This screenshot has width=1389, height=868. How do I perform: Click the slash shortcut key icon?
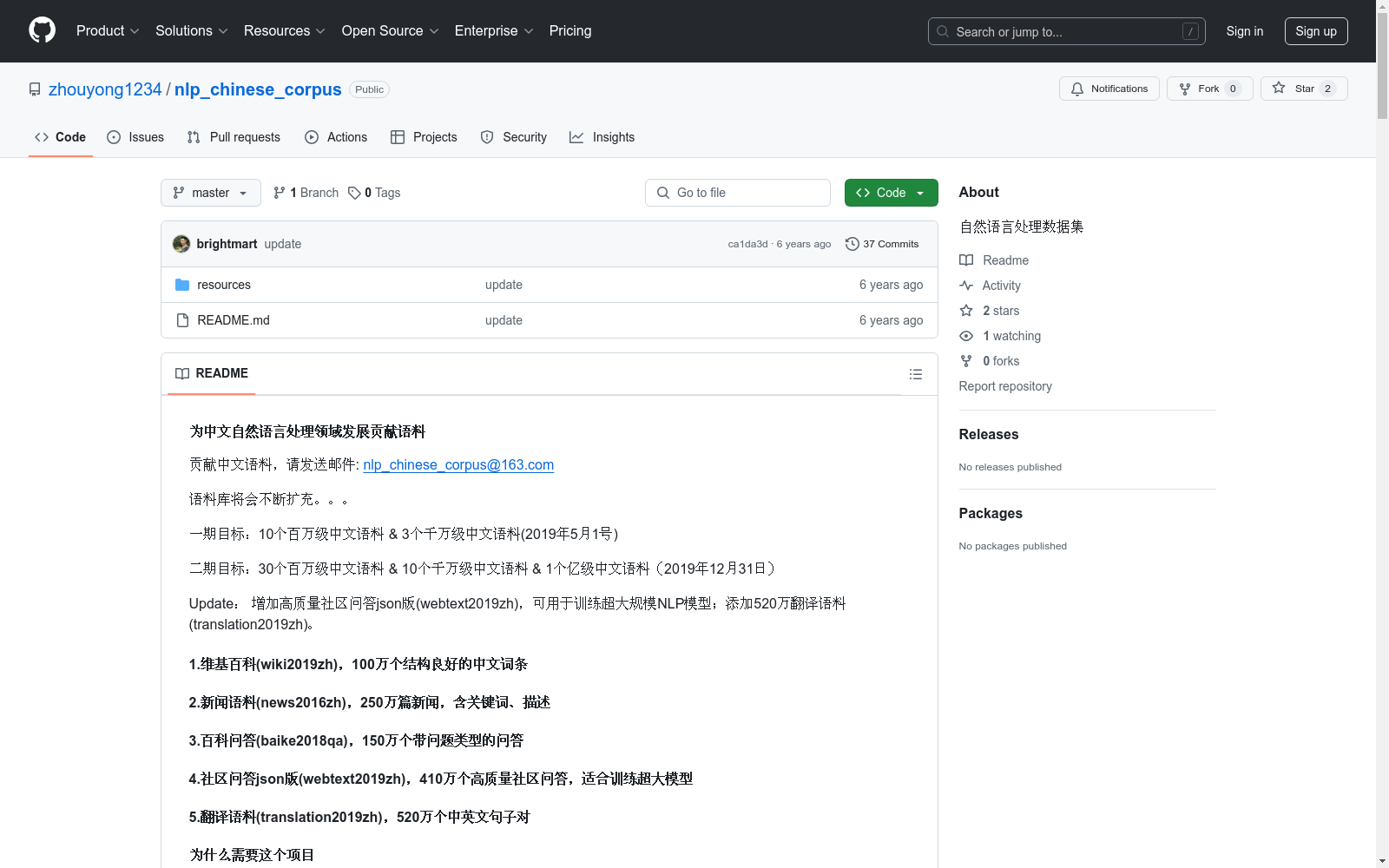click(1190, 31)
